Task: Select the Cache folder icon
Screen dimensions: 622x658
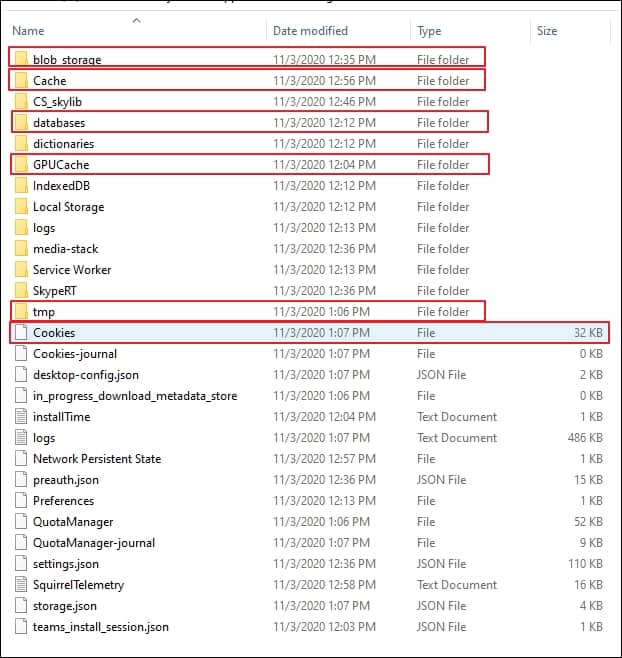Action: [20, 80]
